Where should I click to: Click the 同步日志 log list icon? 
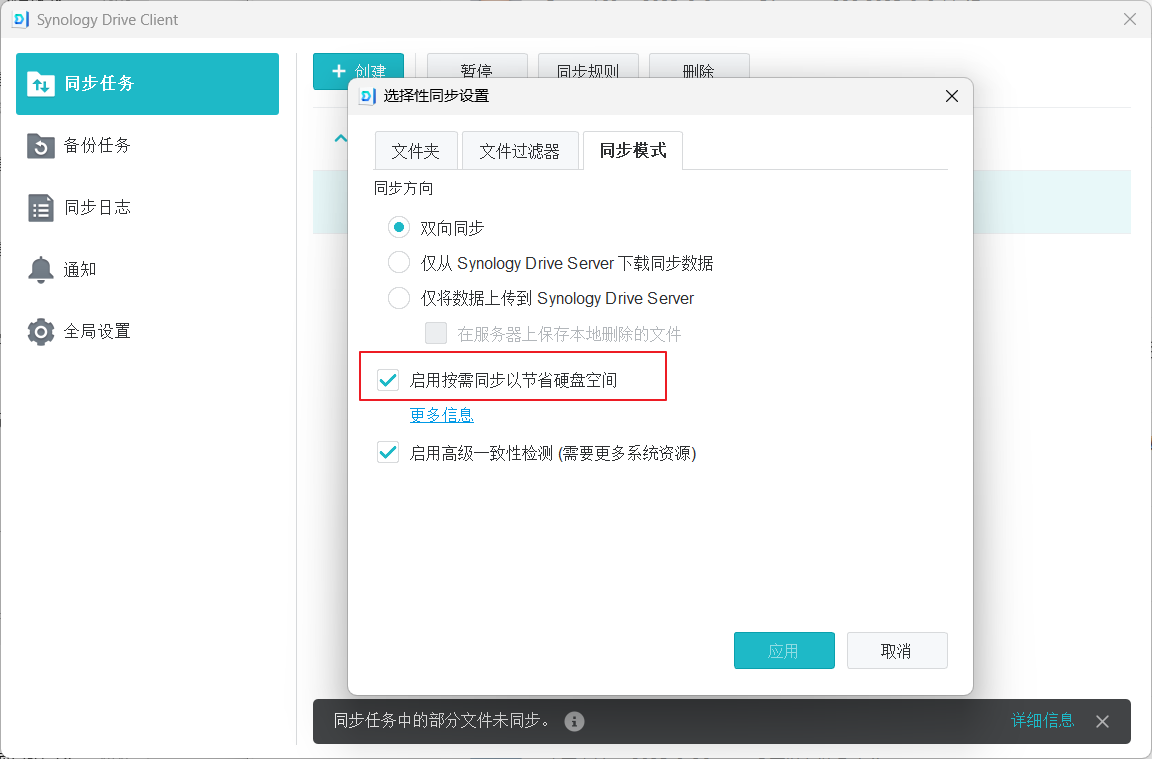pos(40,208)
